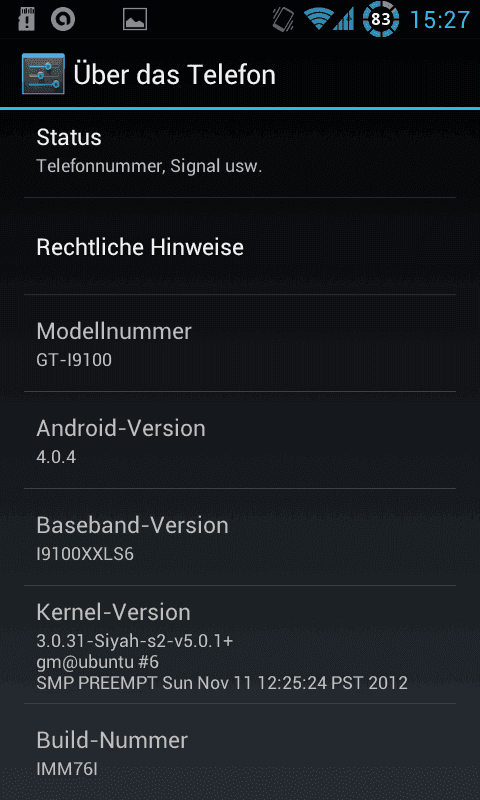Tap the Android-Version entry
The width and height of the screenshot is (480, 800).
[x=240, y=440]
